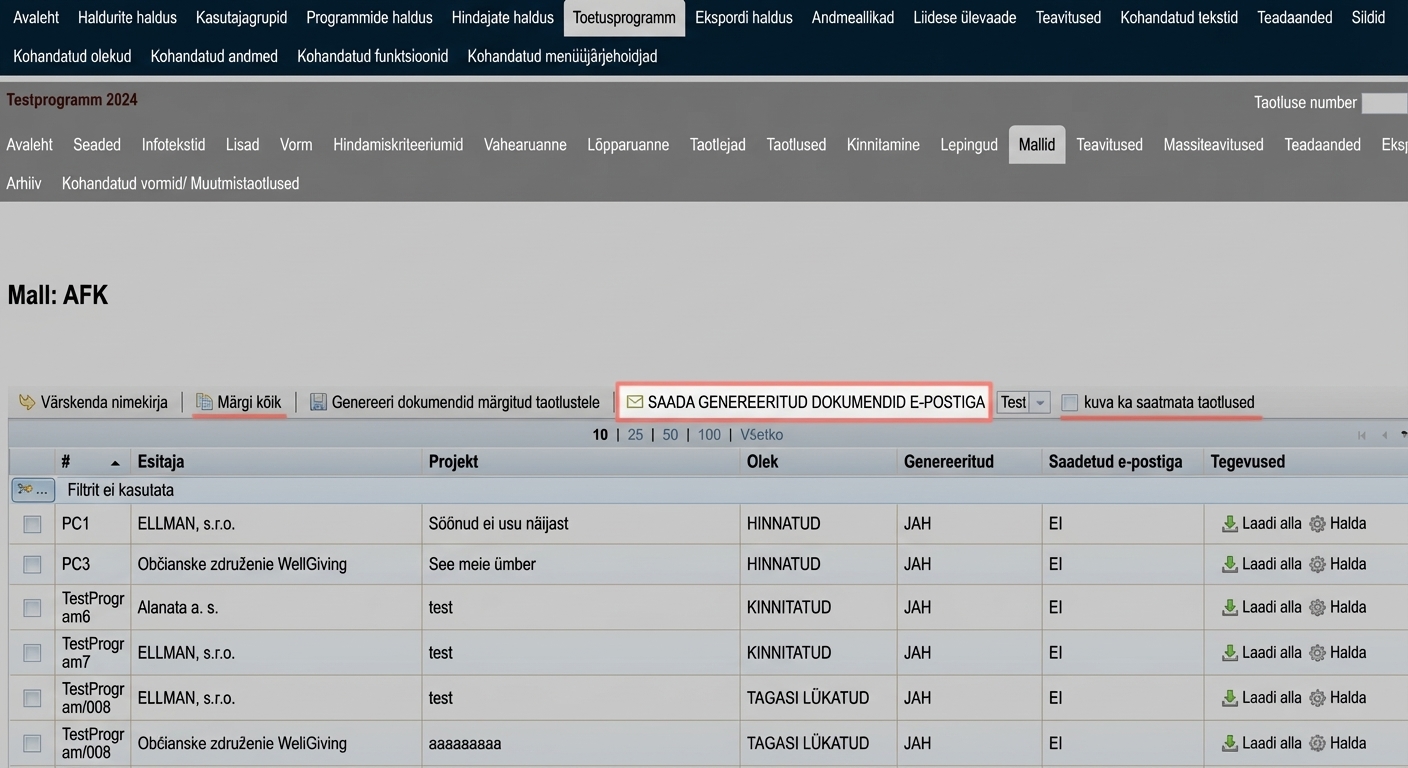
Task: Show 100 rows per page
Action: click(709, 435)
